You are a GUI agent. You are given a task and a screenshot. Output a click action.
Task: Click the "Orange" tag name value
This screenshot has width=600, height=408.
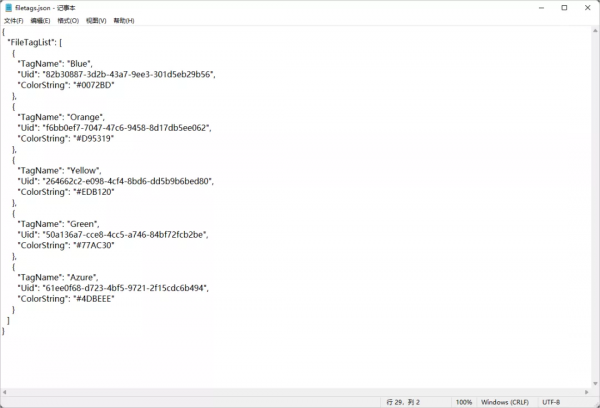(85, 117)
